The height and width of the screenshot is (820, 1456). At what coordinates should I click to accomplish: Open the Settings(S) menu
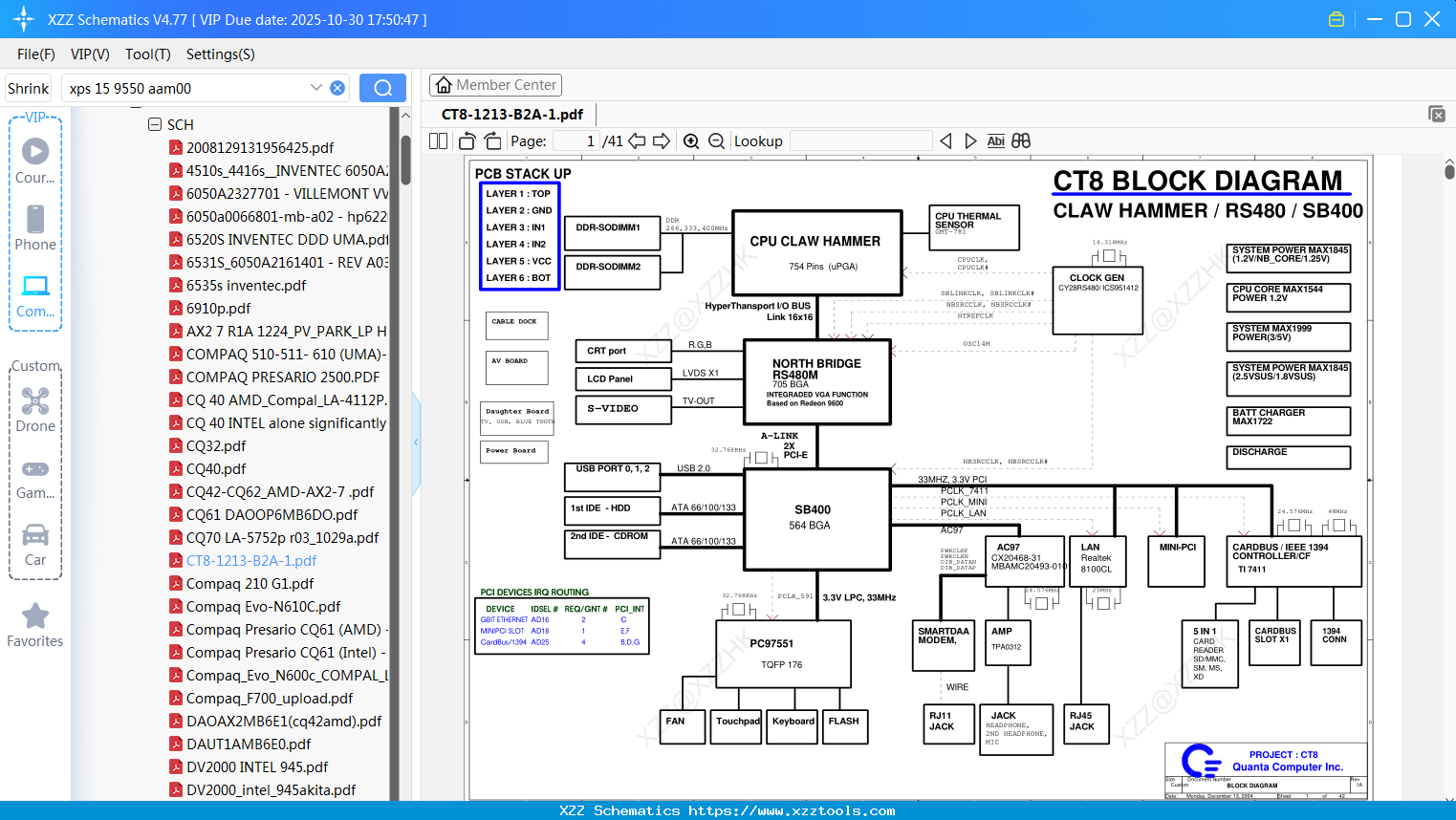coord(221,54)
